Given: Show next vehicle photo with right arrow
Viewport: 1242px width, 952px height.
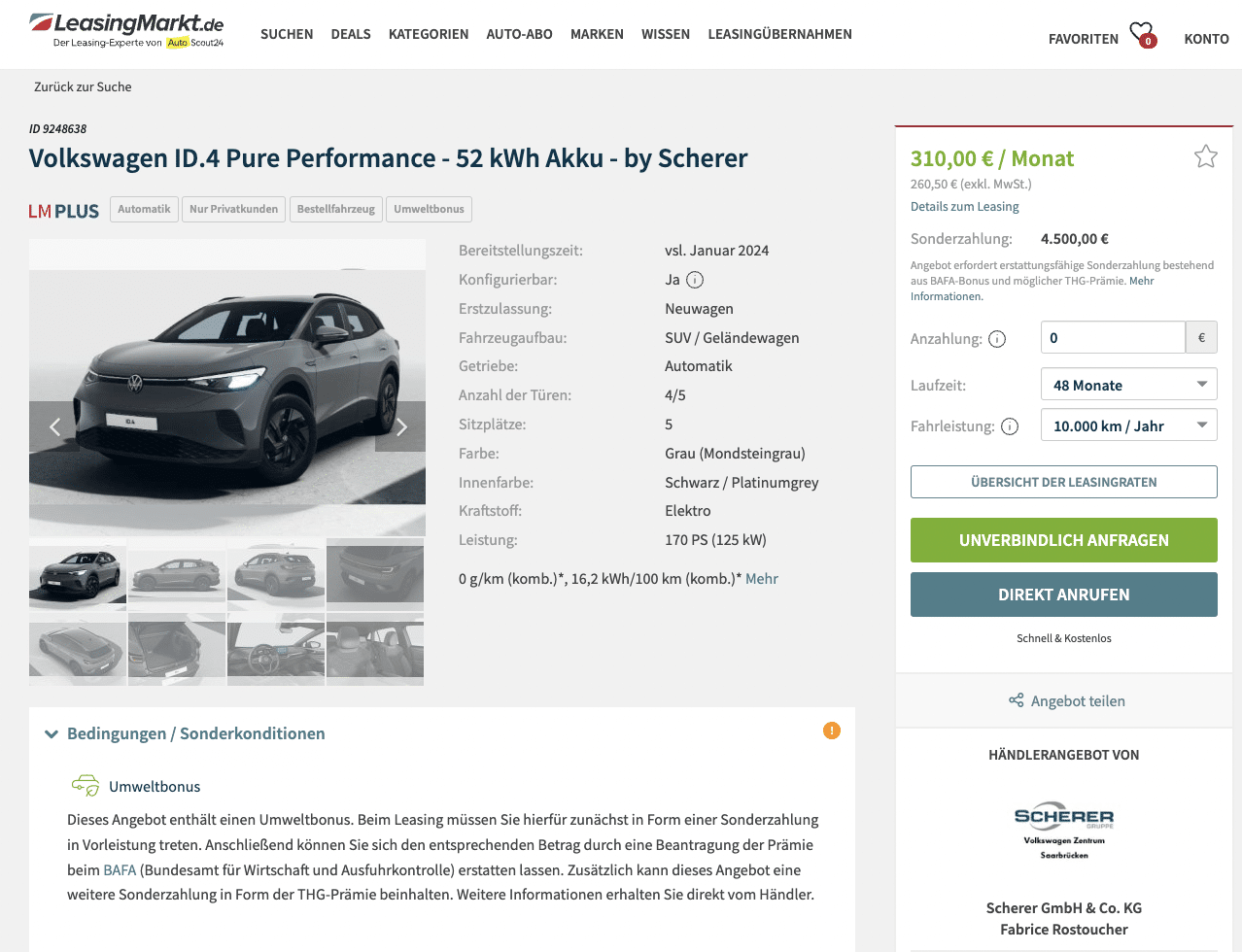Looking at the screenshot, I should tap(401, 426).
